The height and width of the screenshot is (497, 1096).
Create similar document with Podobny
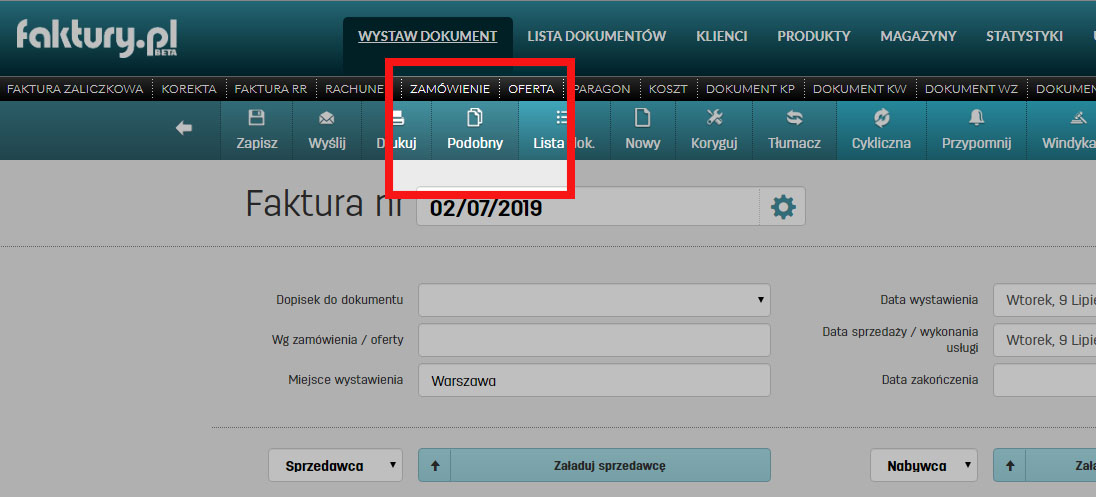pyautogui.click(x=475, y=130)
